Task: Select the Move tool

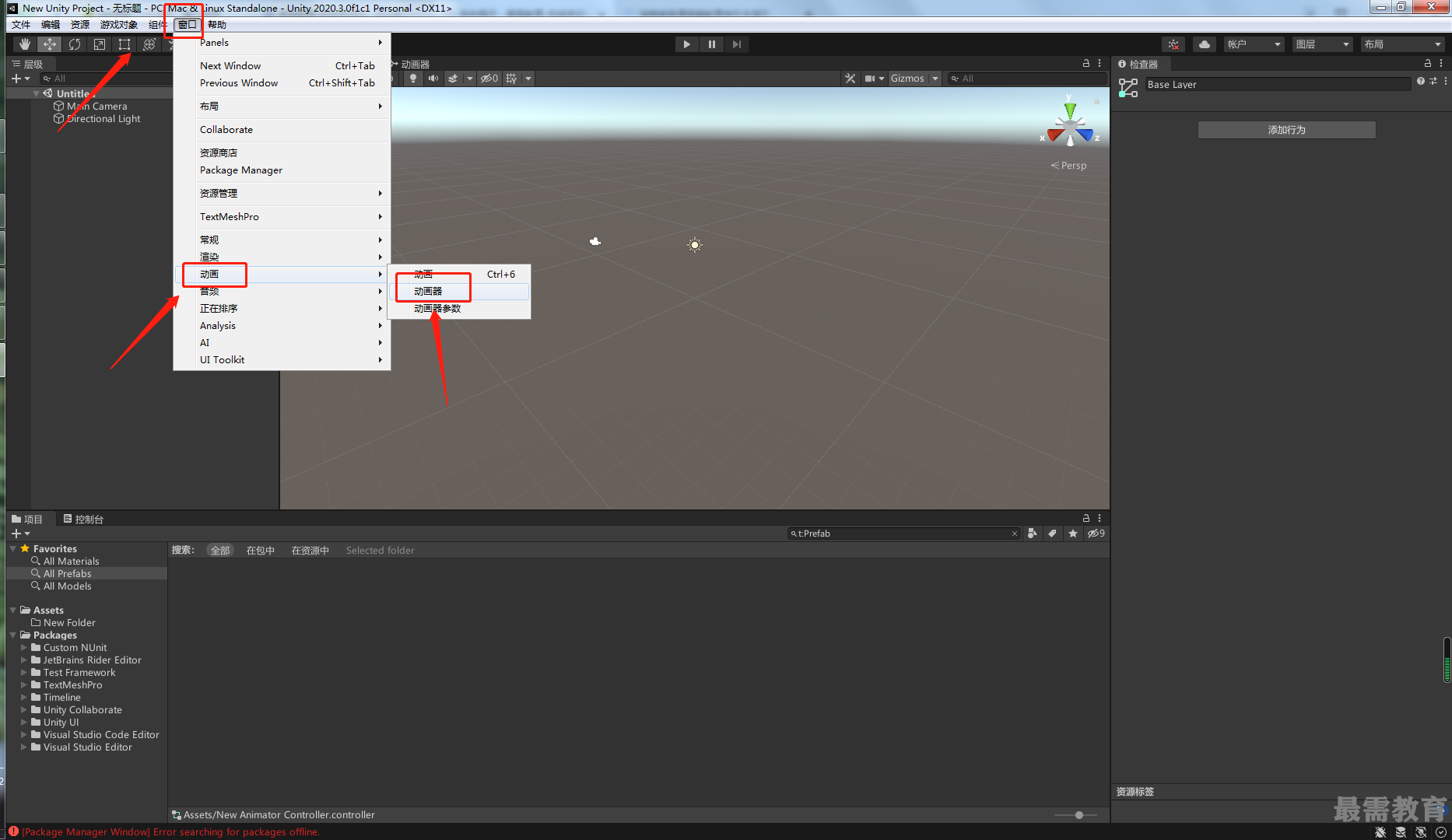Action: tap(50, 44)
